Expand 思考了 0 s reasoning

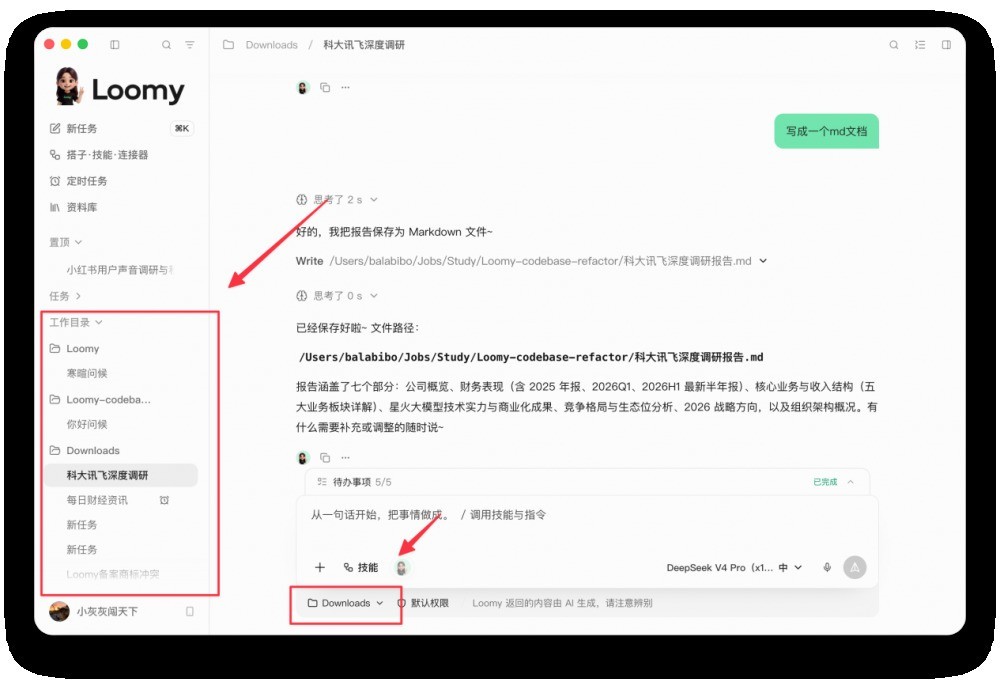click(337, 296)
